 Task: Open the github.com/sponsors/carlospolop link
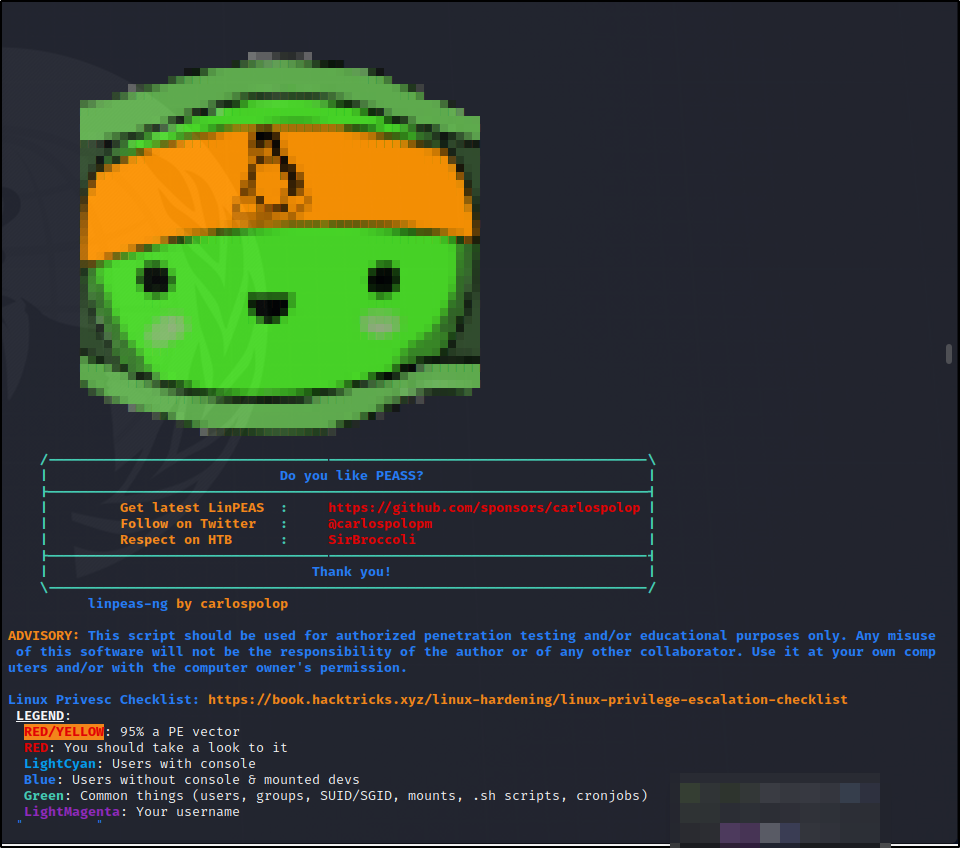pos(484,508)
